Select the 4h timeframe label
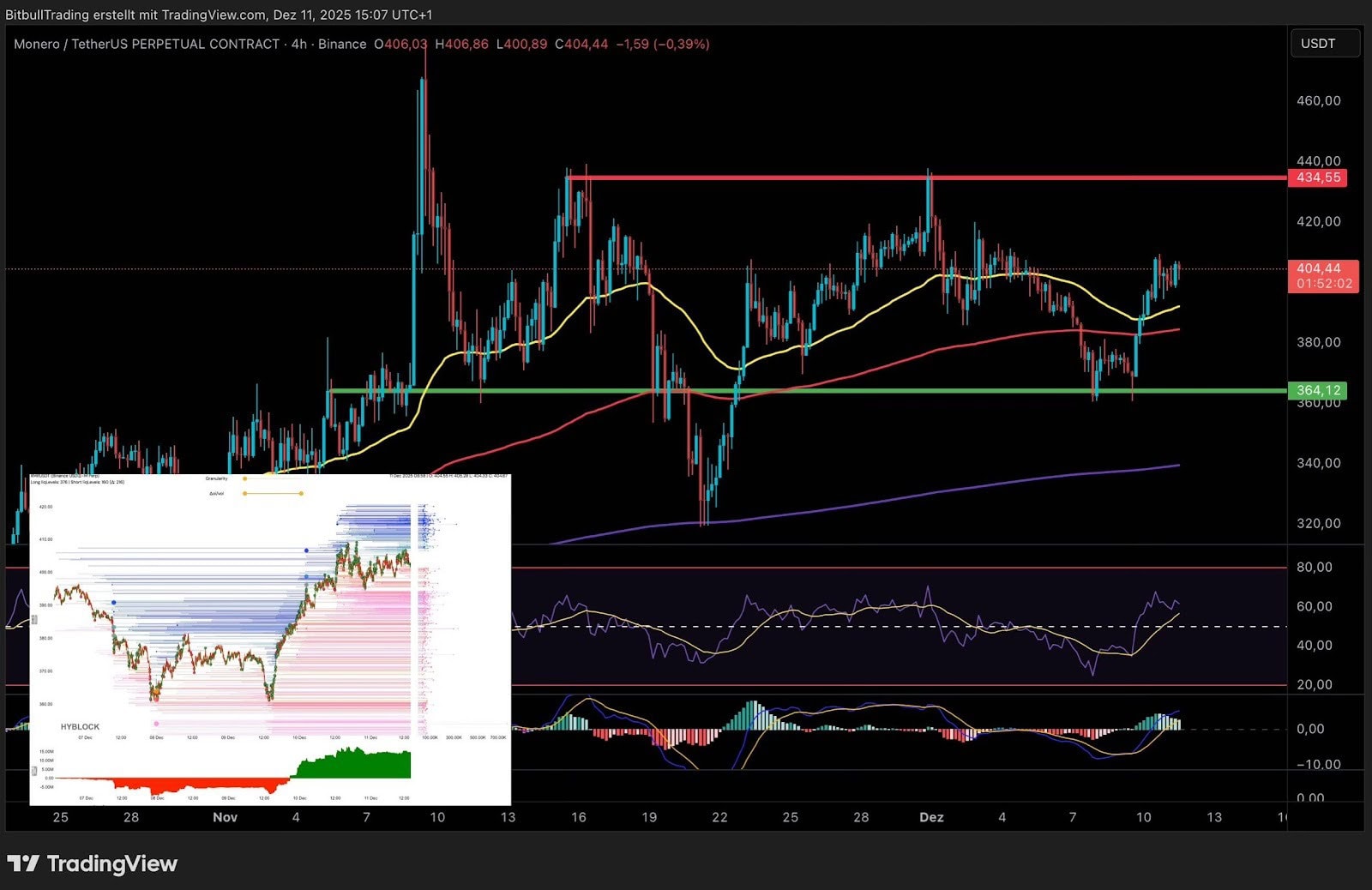The height and width of the screenshot is (890, 1372). (298, 44)
